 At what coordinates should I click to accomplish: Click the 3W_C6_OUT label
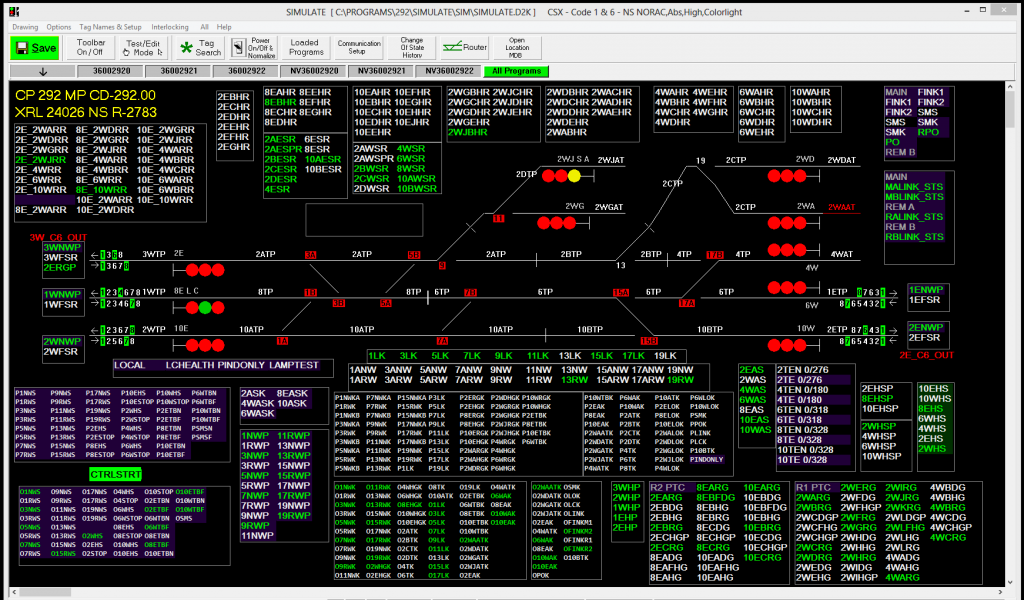click(x=58, y=238)
